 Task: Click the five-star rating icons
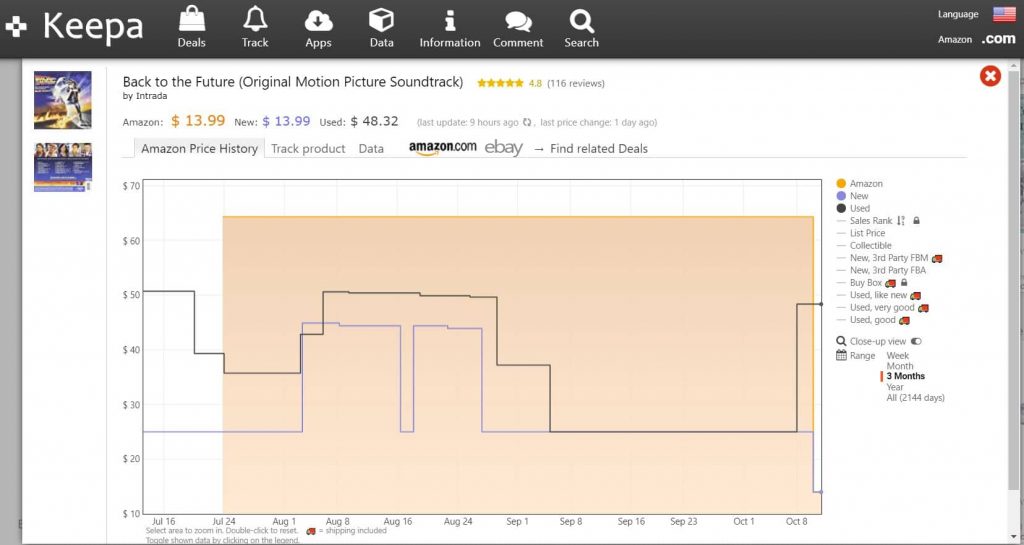tap(500, 83)
